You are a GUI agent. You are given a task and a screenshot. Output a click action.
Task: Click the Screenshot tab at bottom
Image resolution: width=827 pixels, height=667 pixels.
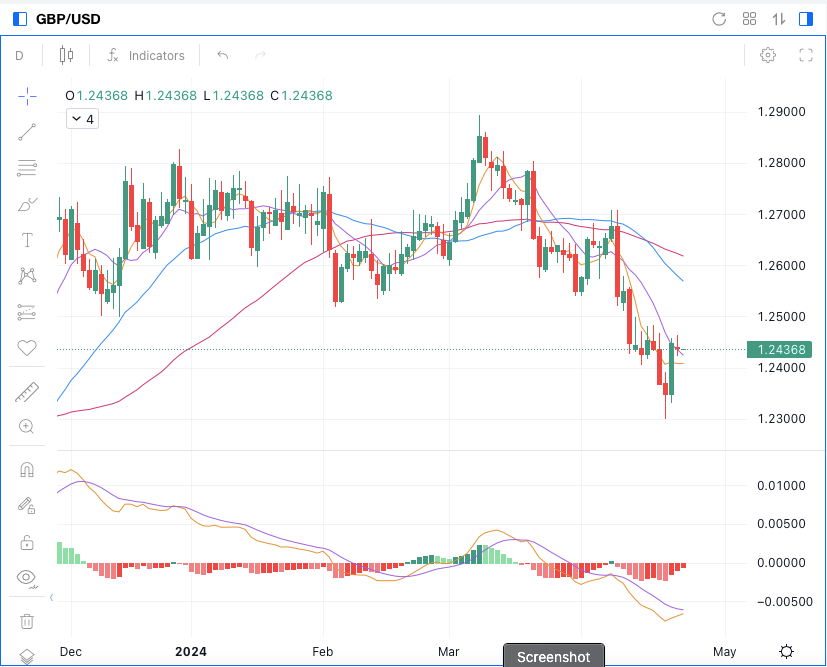pyautogui.click(x=553, y=656)
